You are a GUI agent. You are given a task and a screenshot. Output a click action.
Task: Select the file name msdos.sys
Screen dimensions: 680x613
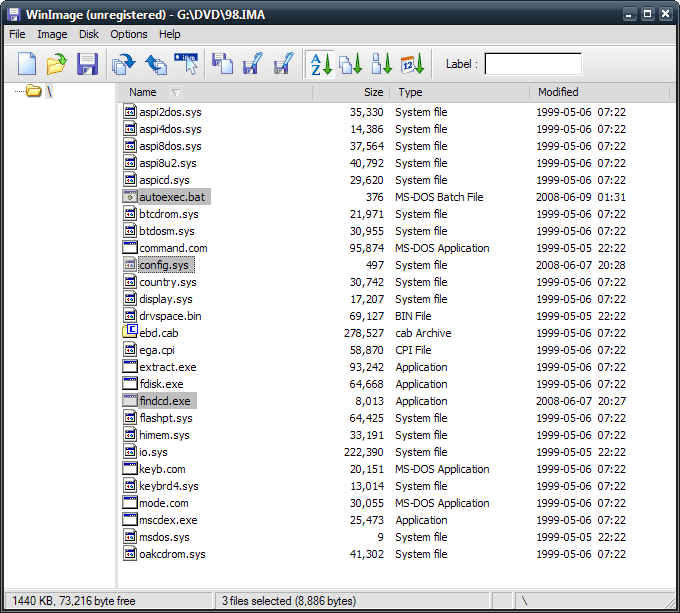click(x=164, y=537)
